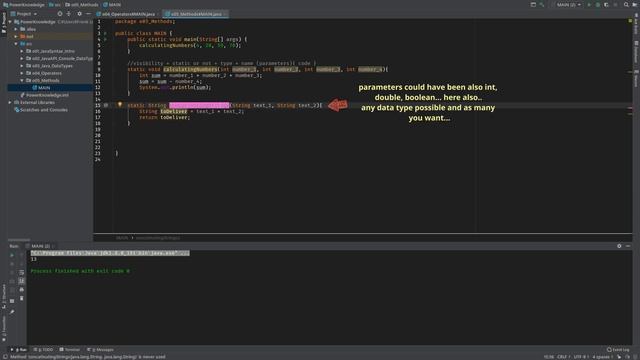
Task: Open the Event Log
Action: (x=618, y=350)
